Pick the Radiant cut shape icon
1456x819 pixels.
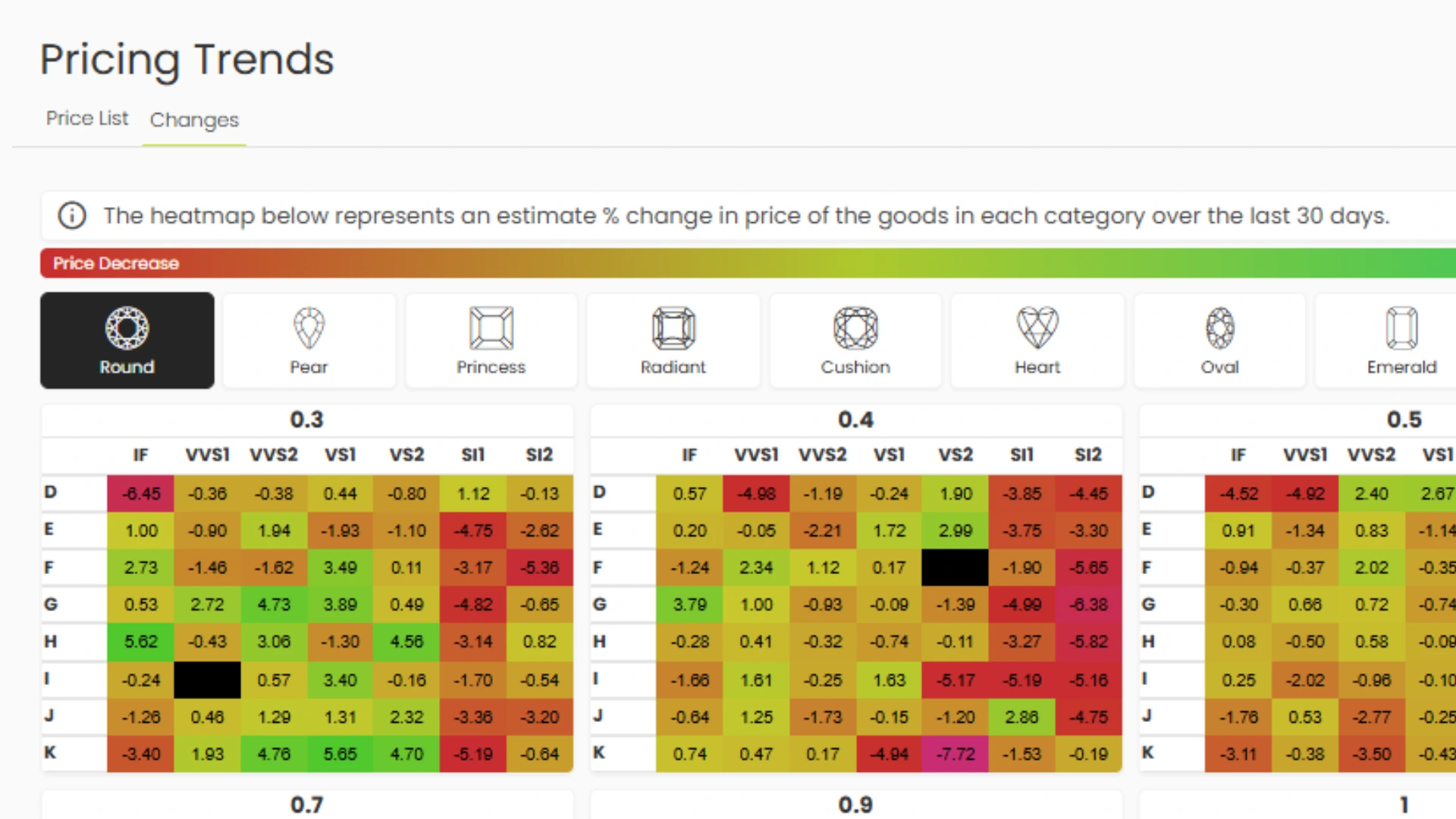click(x=673, y=328)
